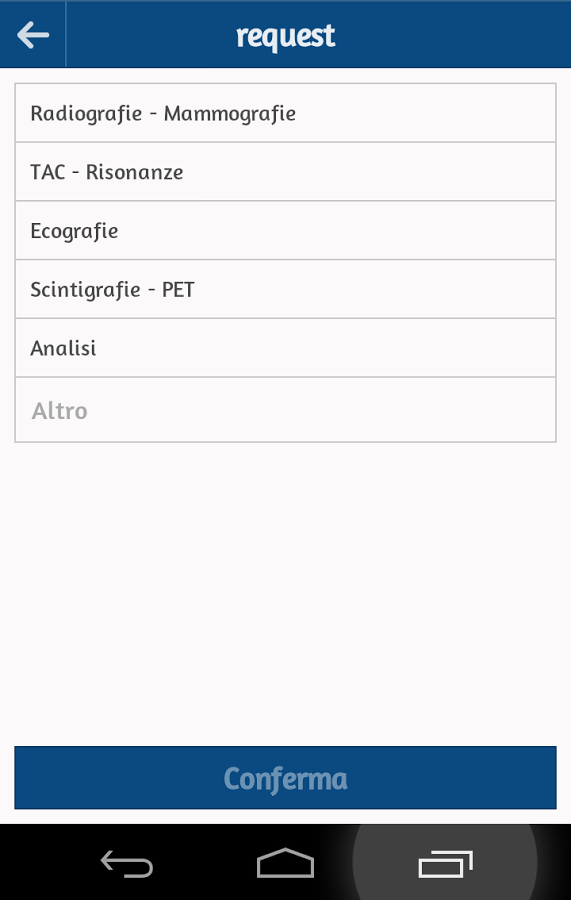Viewport: 571px width, 900px height.
Task: Focus the Altro text field
Action: click(x=285, y=410)
